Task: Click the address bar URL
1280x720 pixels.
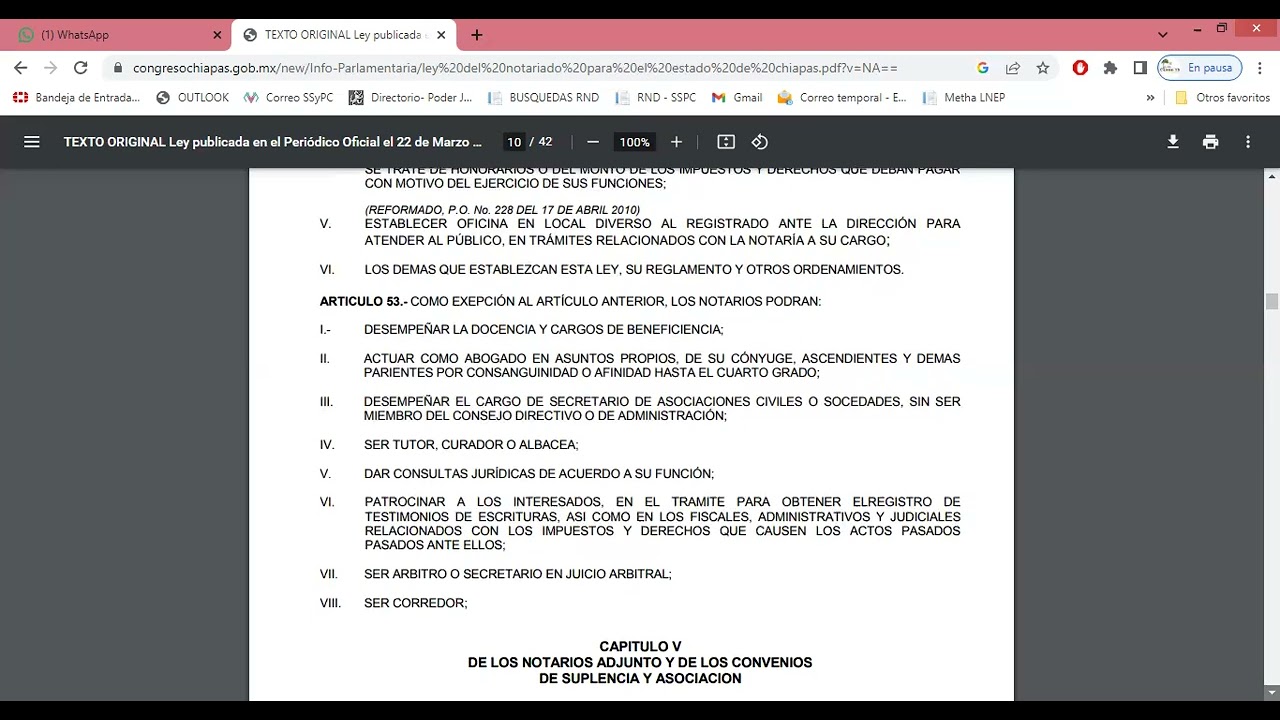Action: pyautogui.click(x=515, y=68)
